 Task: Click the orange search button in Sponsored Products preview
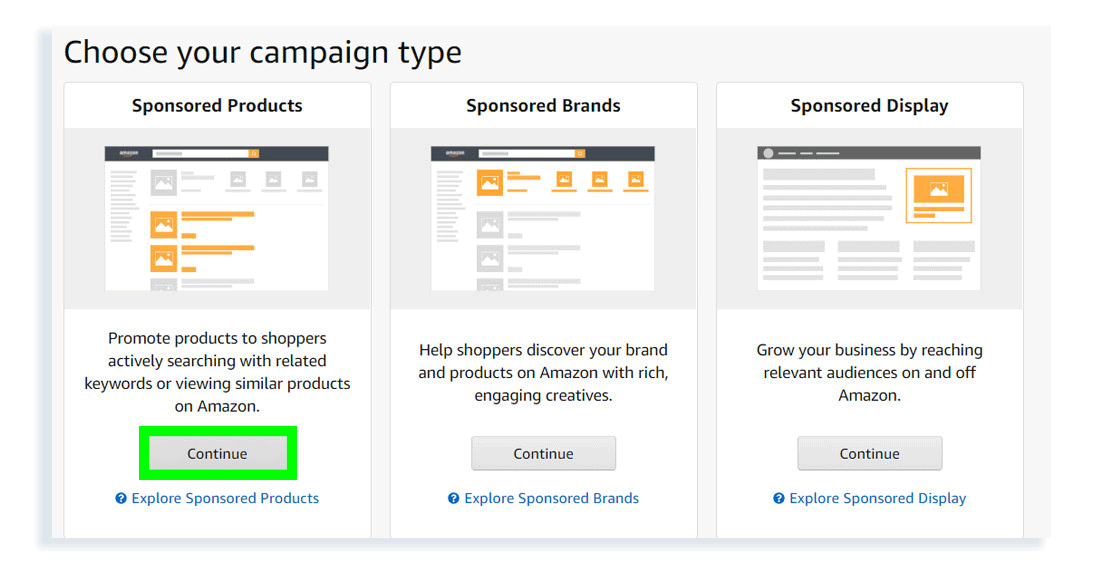254,154
